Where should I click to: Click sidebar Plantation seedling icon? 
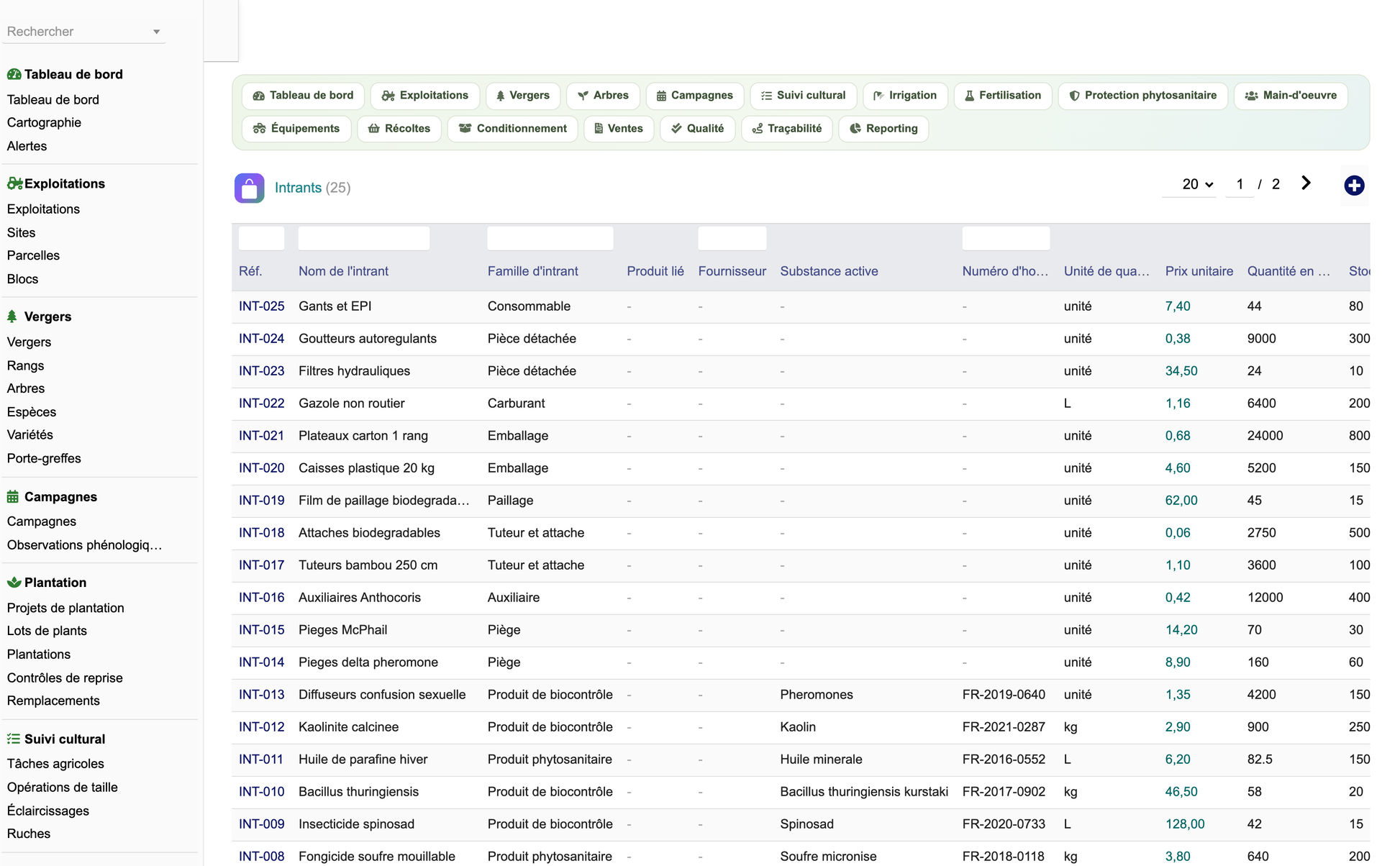click(14, 583)
